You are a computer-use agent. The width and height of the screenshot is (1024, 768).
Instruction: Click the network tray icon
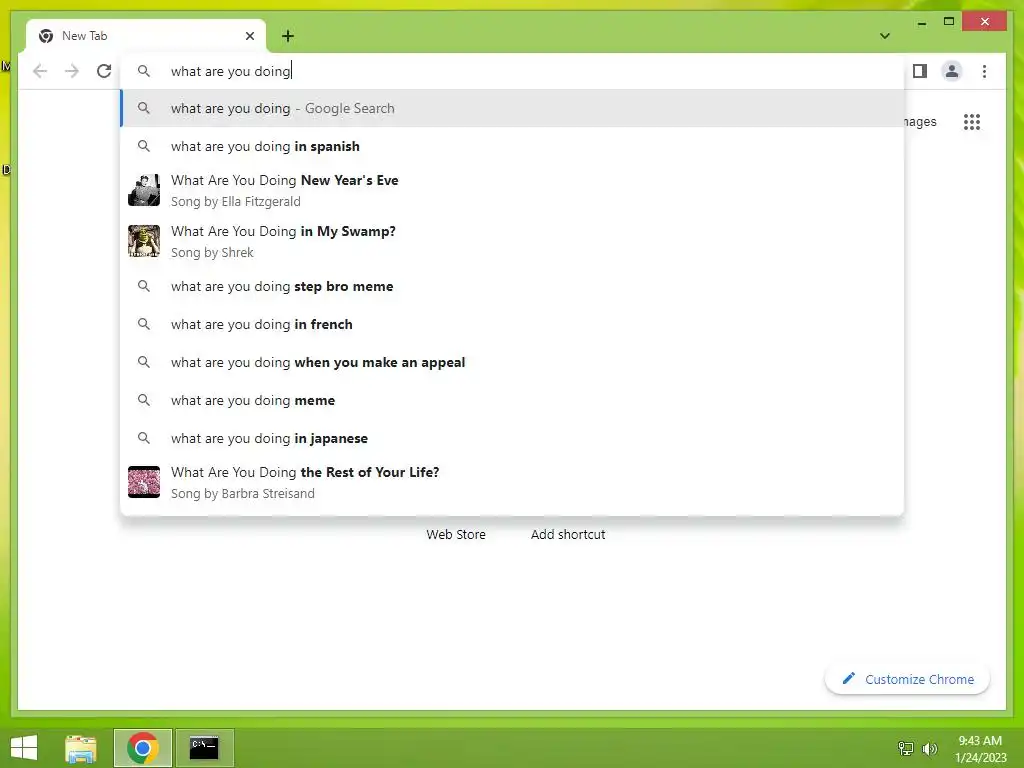tap(906, 748)
